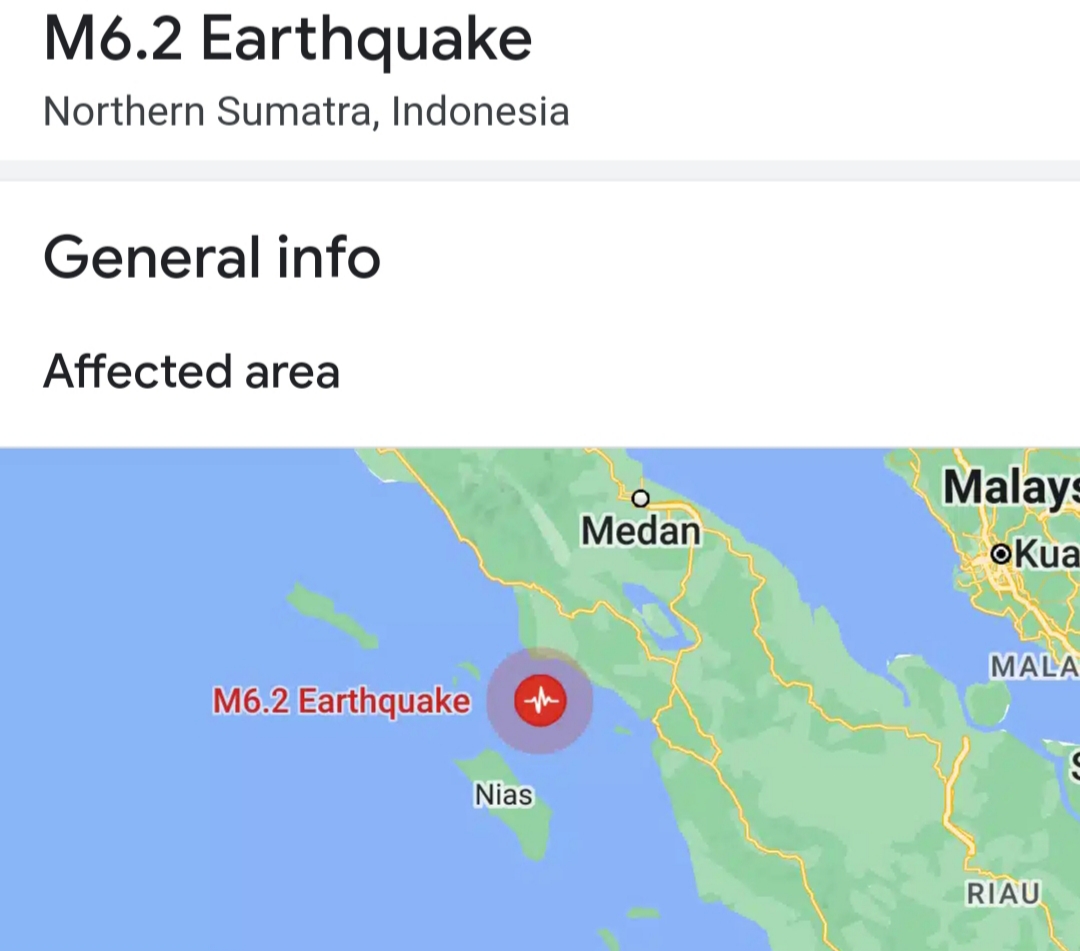Click the M6.2 Earthquake page title

(x=287, y=39)
